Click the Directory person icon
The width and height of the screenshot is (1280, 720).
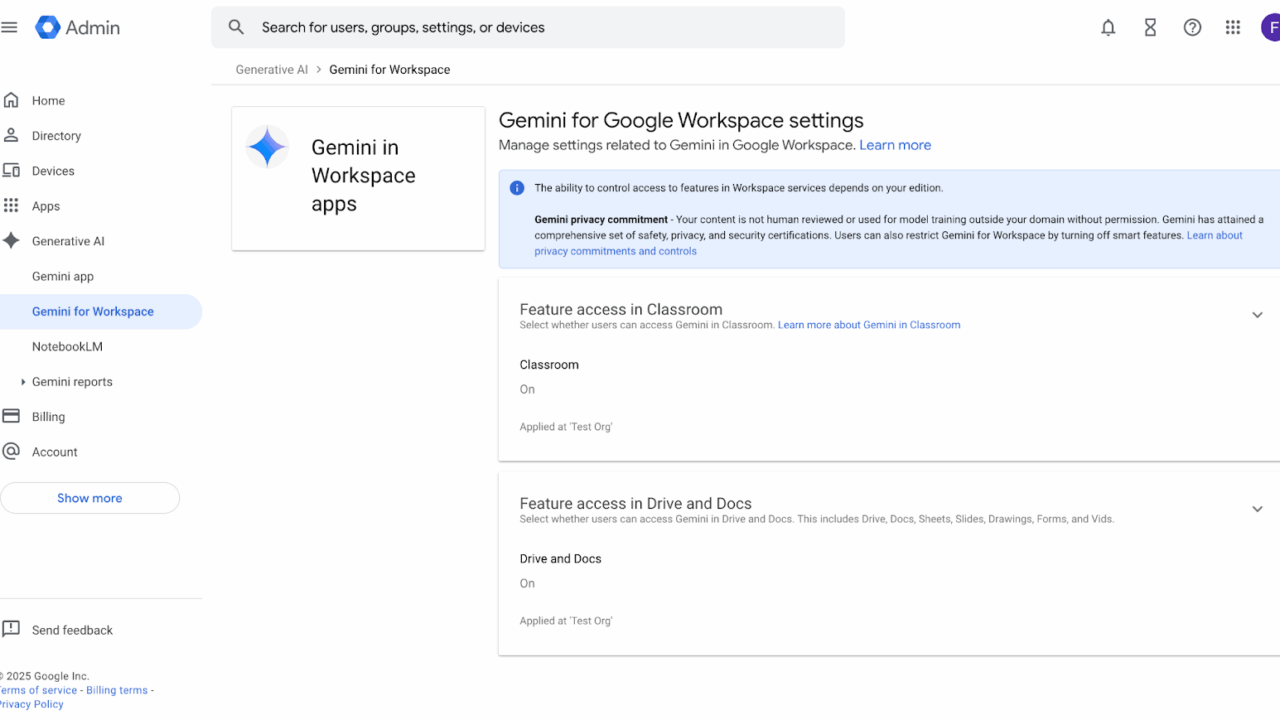pyautogui.click(x=11, y=135)
